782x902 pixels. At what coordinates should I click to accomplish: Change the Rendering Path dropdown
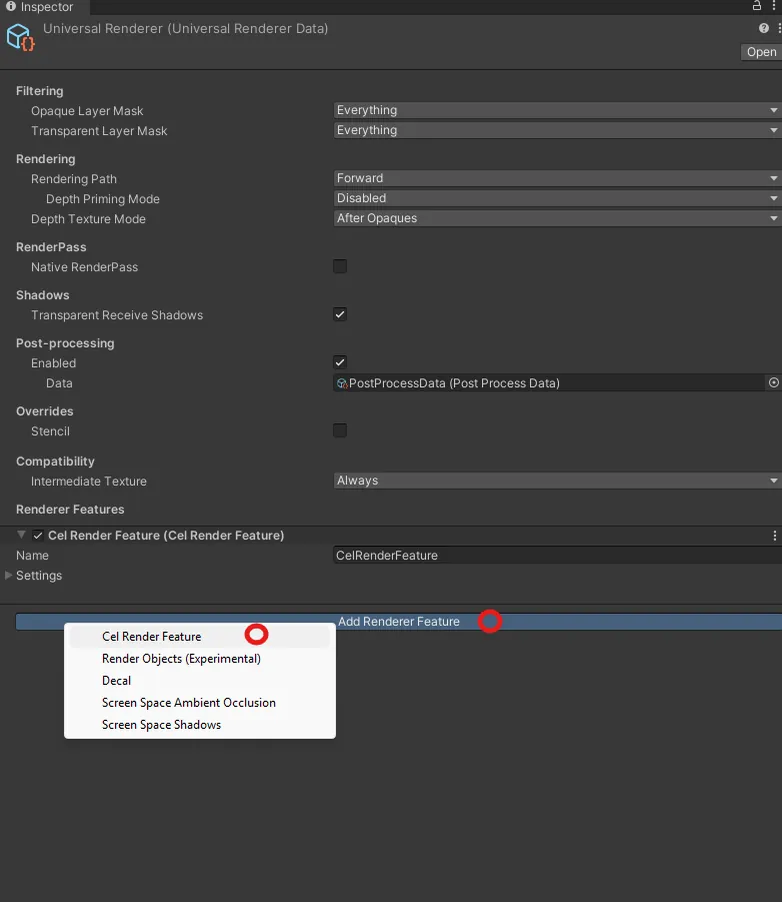pos(557,178)
